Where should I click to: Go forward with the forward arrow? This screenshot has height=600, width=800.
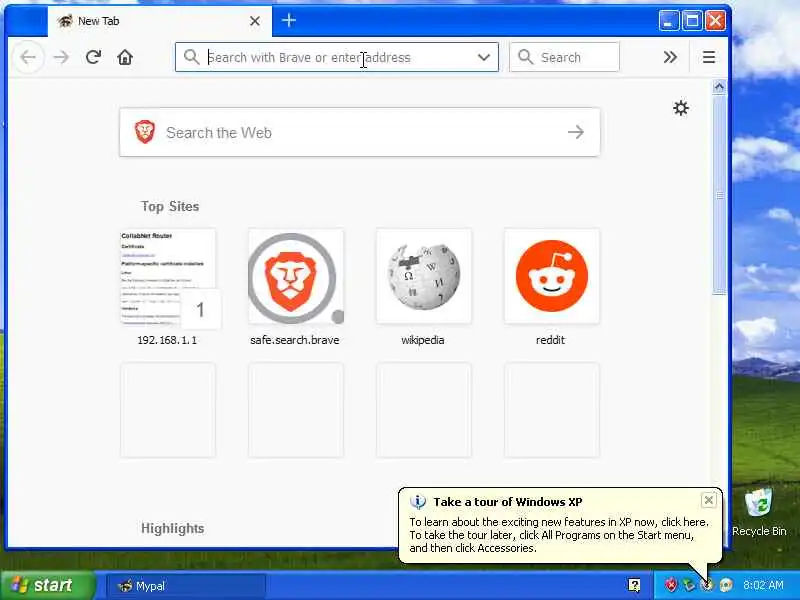[x=61, y=57]
